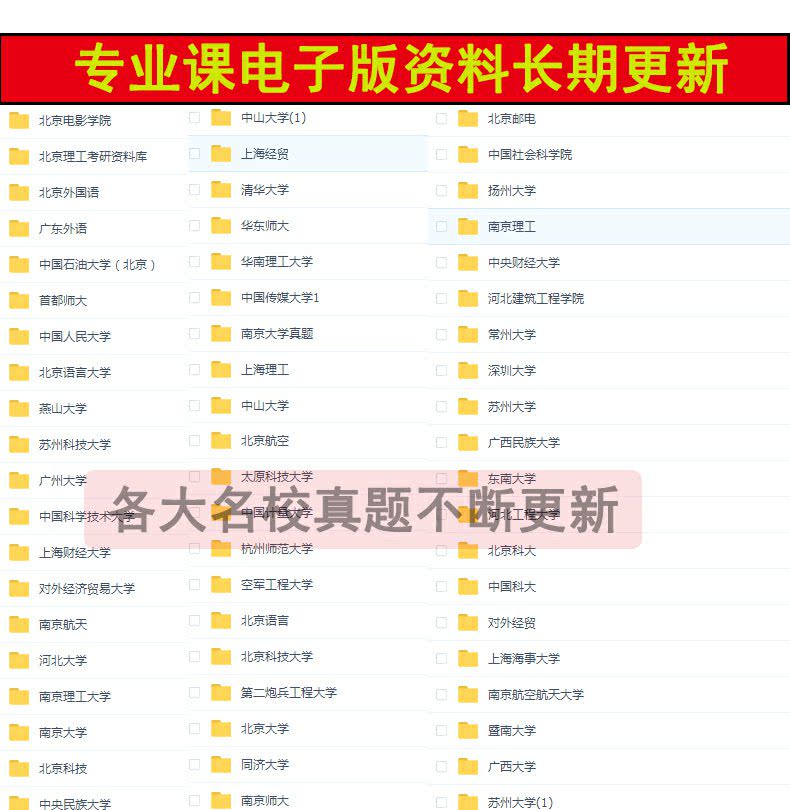This screenshot has height=810, width=790.
Task: Select the 北京大学 folder name
Action: 265,728
